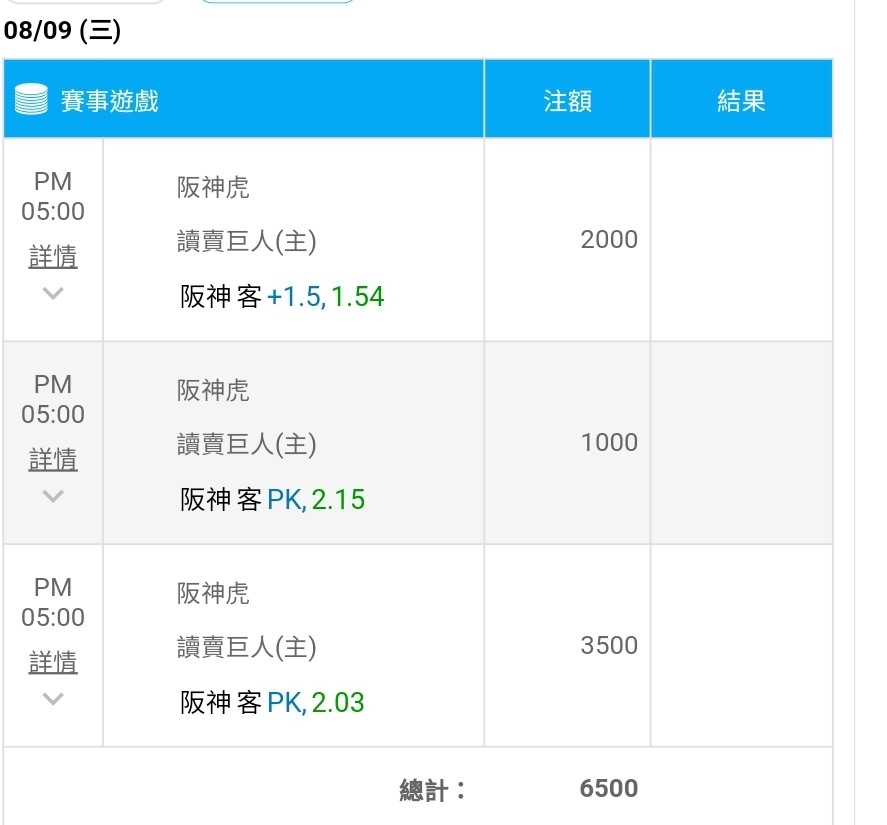Click the 注額 column header

(x=567, y=99)
